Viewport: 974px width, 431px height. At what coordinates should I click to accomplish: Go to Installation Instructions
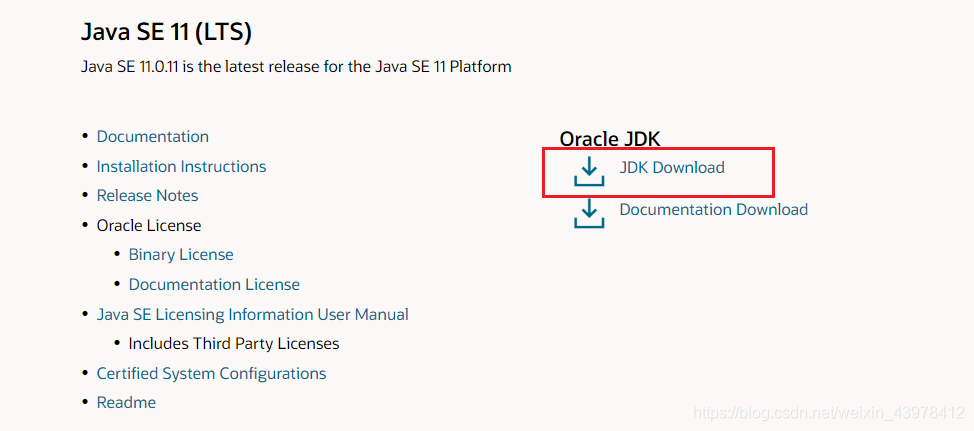click(x=181, y=166)
